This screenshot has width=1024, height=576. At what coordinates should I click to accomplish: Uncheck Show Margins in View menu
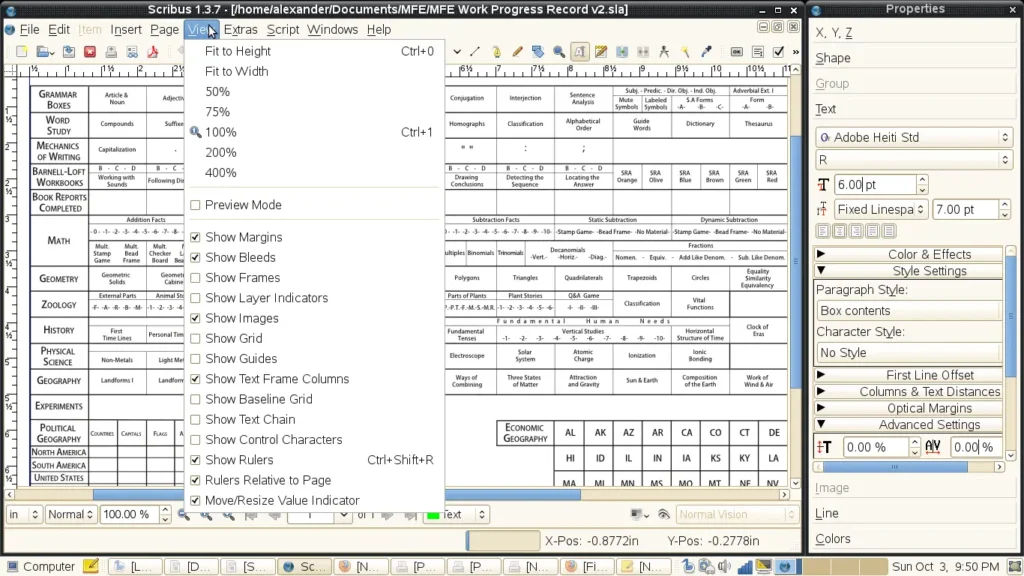pyautogui.click(x=195, y=238)
